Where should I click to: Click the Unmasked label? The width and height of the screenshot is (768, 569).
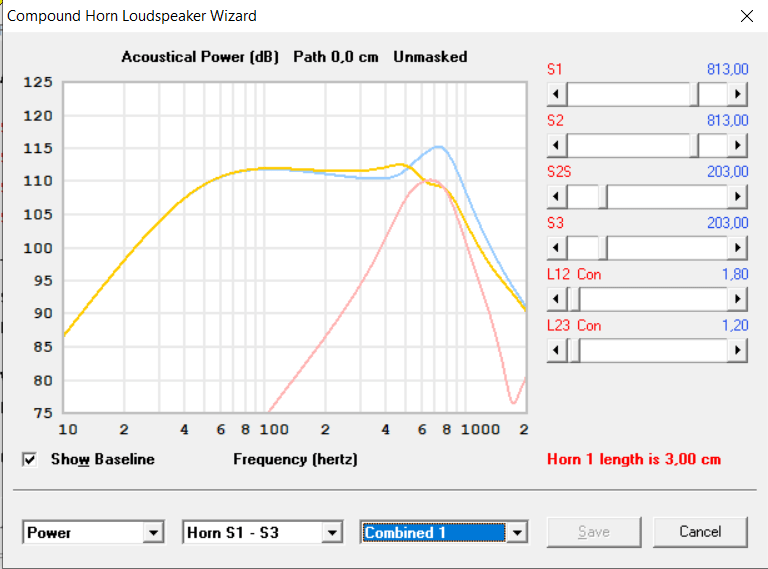point(430,57)
